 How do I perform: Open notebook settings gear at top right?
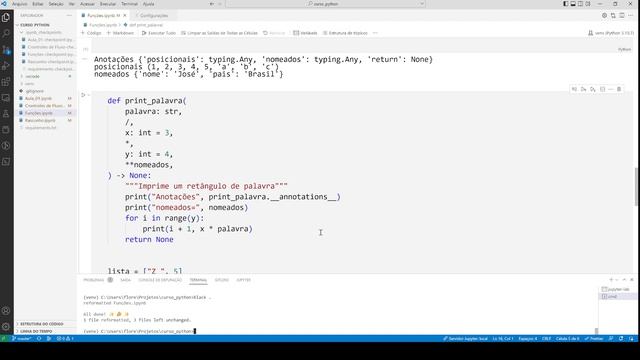(x=604, y=16)
